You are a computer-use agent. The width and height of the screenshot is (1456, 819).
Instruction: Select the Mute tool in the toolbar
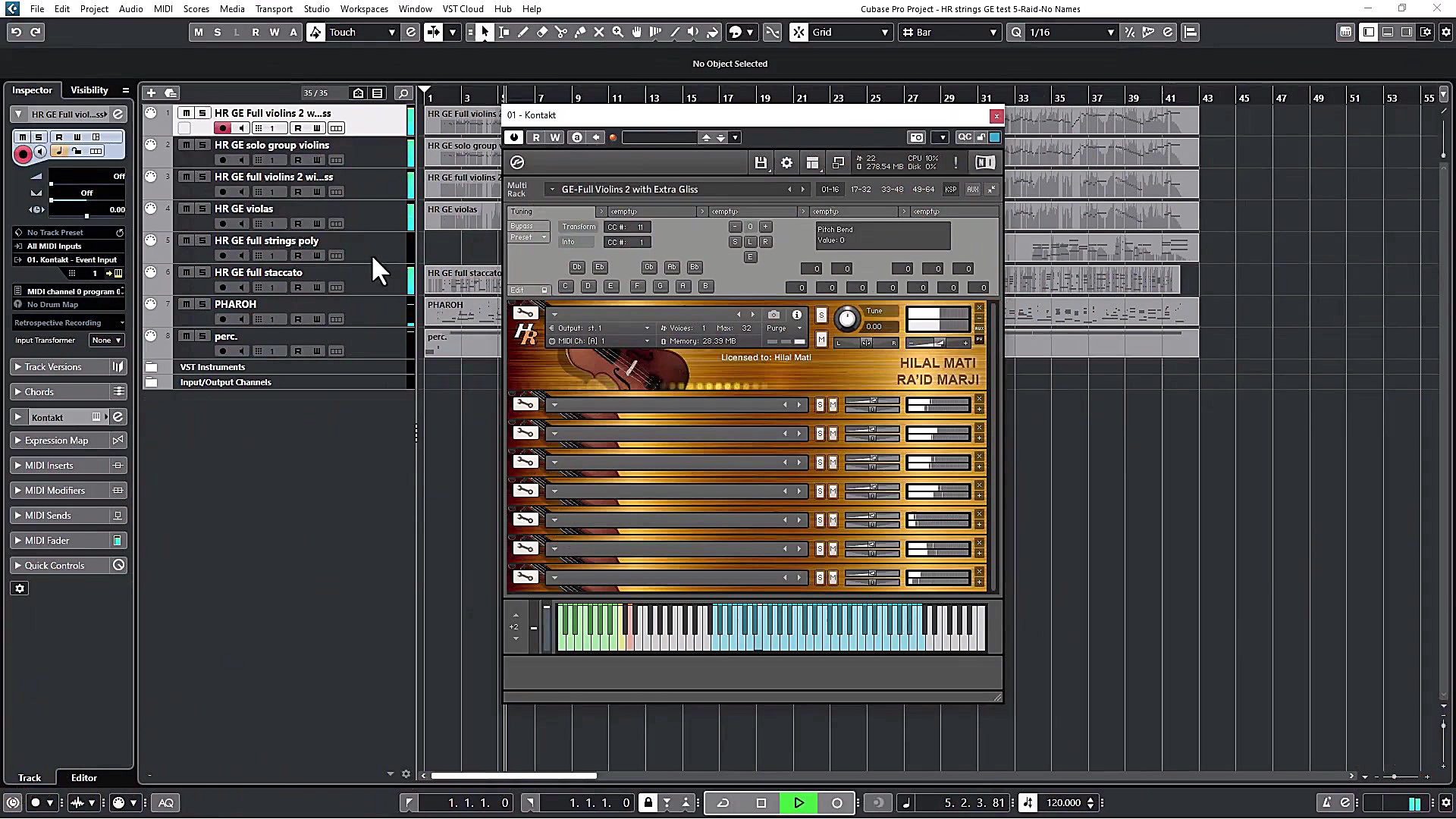pyautogui.click(x=599, y=32)
